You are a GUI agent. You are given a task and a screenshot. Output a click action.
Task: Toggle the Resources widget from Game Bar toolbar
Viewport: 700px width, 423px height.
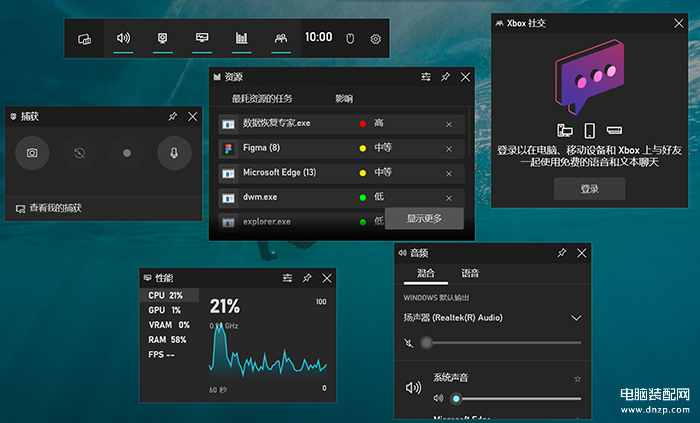pyautogui.click(x=242, y=38)
